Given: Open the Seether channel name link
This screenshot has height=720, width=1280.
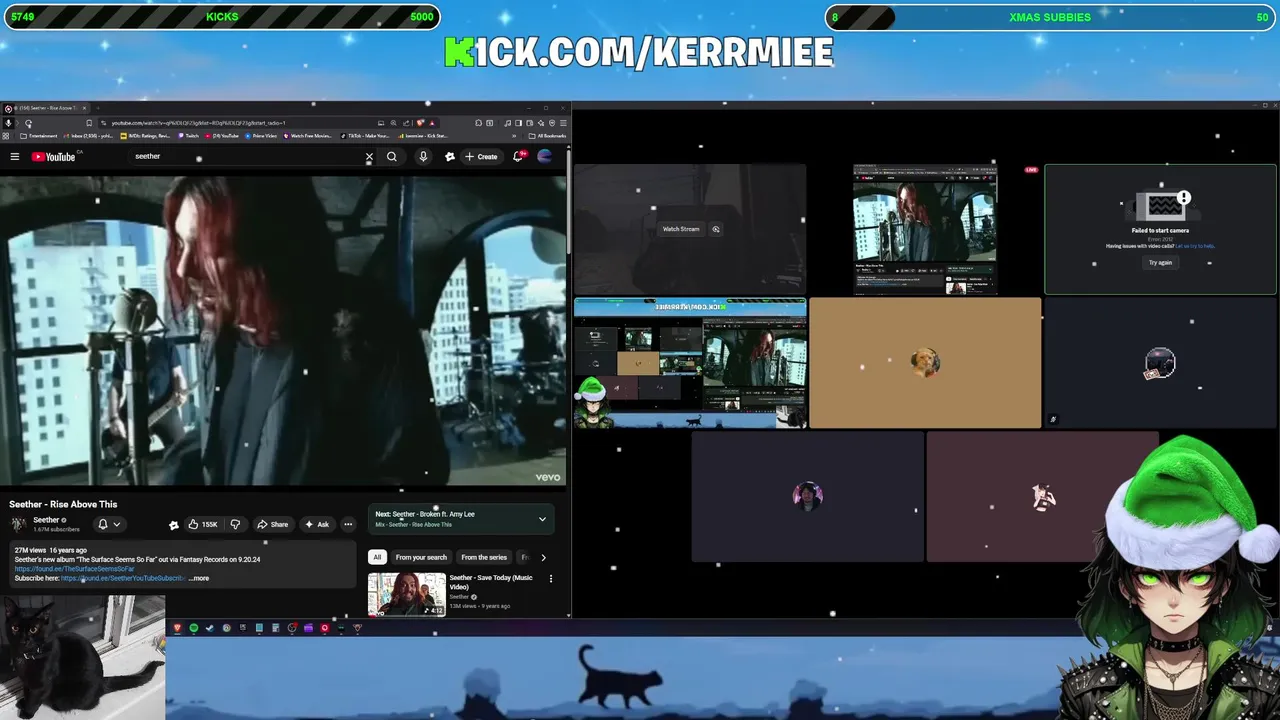Looking at the screenshot, I should point(46,520).
